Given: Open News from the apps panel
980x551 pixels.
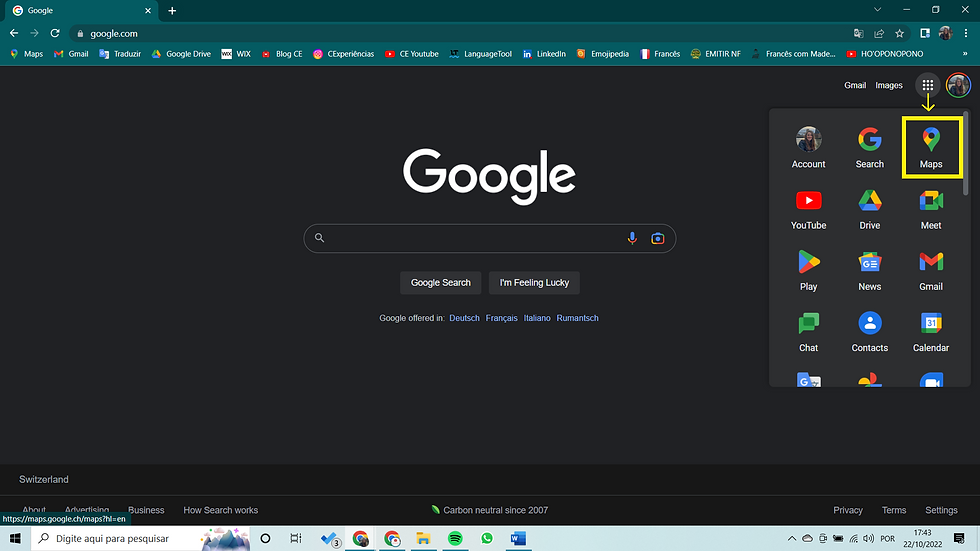Looking at the screenshot, I should pos(869,270).
